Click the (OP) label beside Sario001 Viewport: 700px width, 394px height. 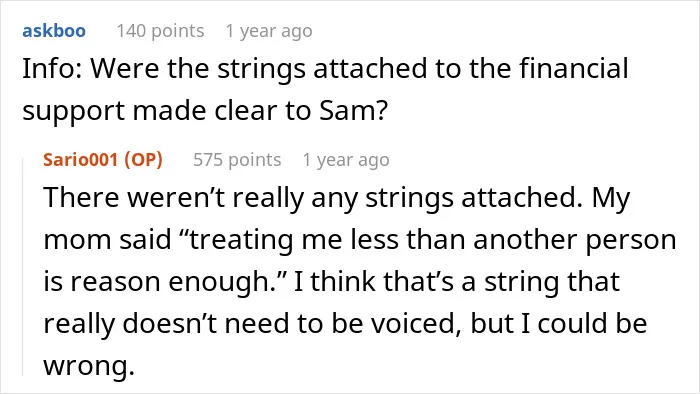pyautogui.click(x=143, y=160)
